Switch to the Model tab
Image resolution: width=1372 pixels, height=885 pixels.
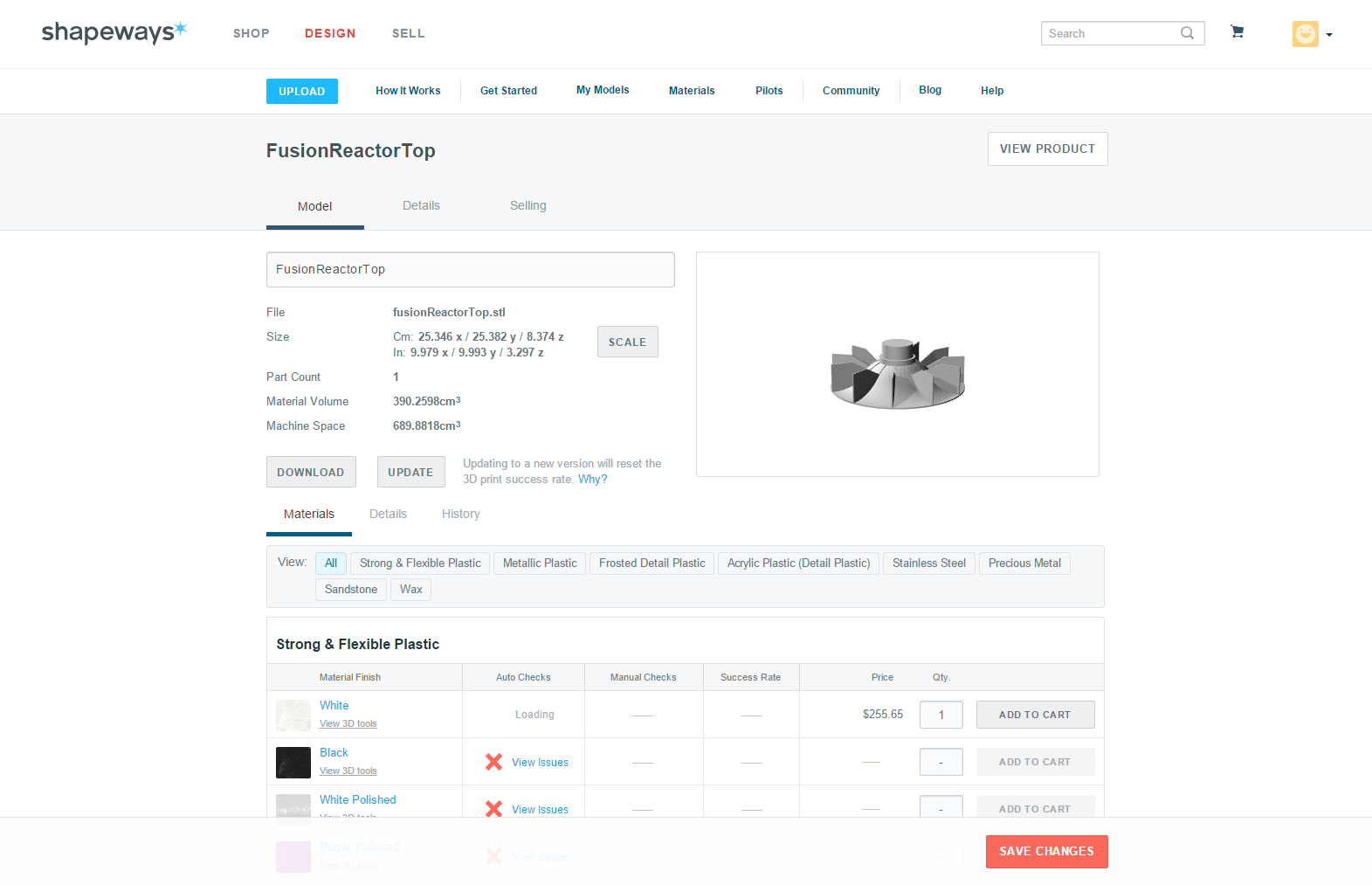pyautogui.click(x=315, y=207)
